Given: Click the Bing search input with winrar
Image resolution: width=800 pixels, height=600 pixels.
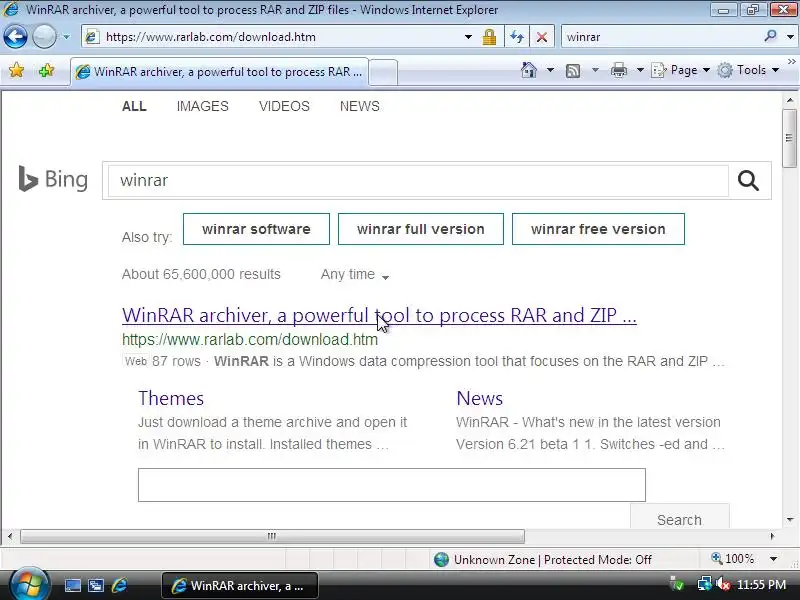Looking at the screenshot, I should tap(418, 181).
